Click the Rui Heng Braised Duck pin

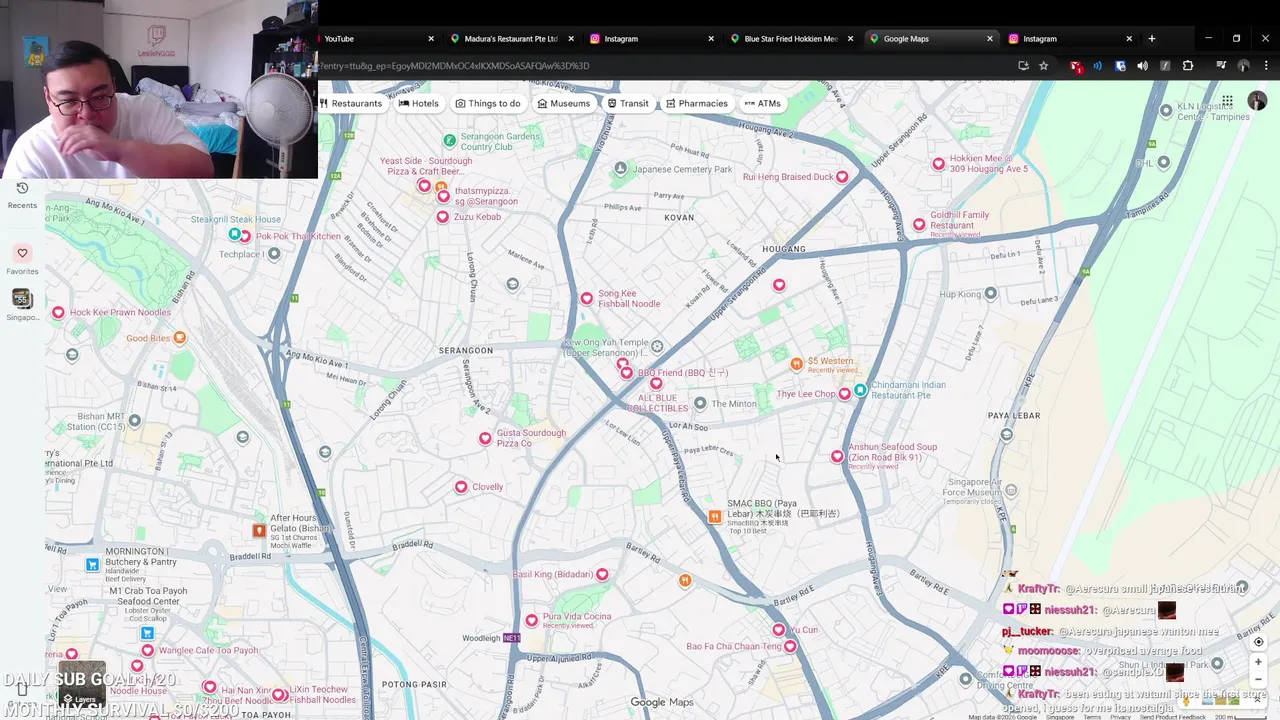842,176
